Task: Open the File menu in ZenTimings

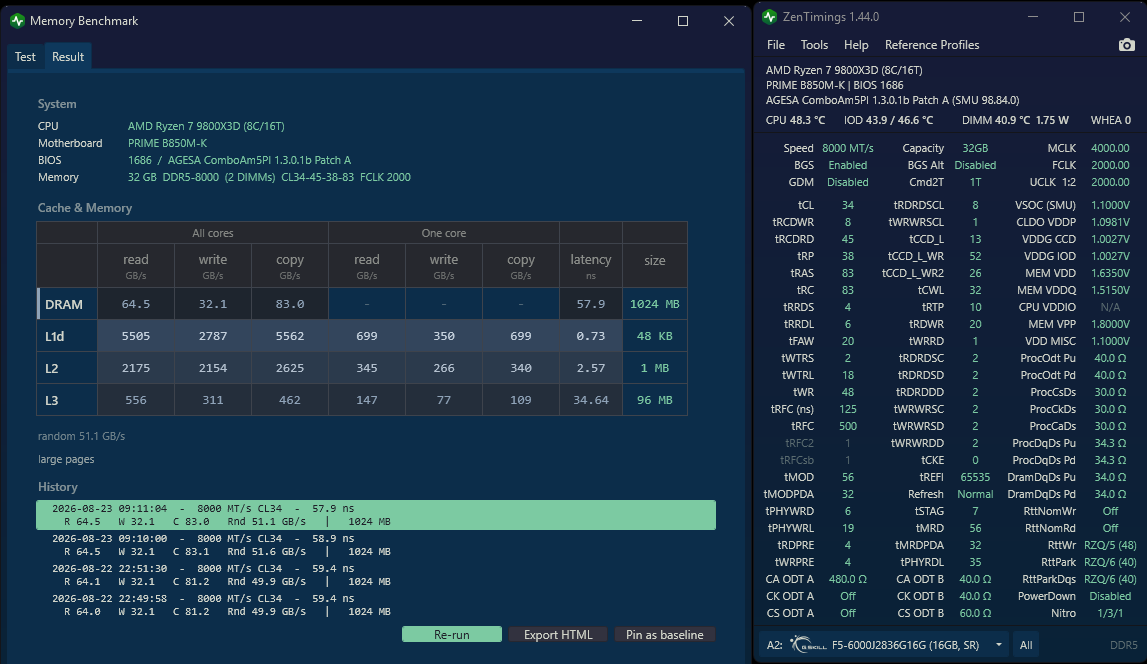Action: point(775,45)
